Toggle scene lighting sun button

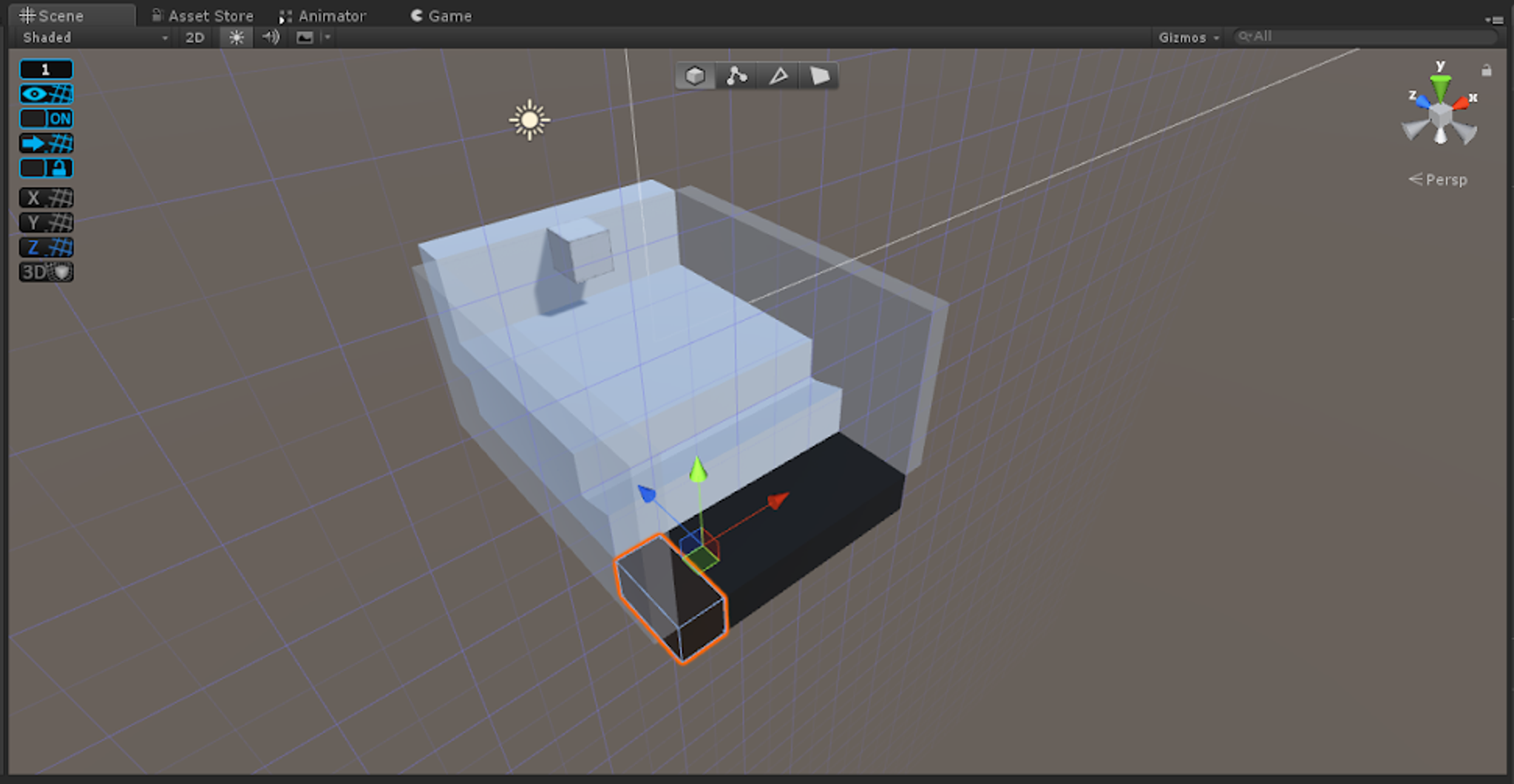[237, 37]
